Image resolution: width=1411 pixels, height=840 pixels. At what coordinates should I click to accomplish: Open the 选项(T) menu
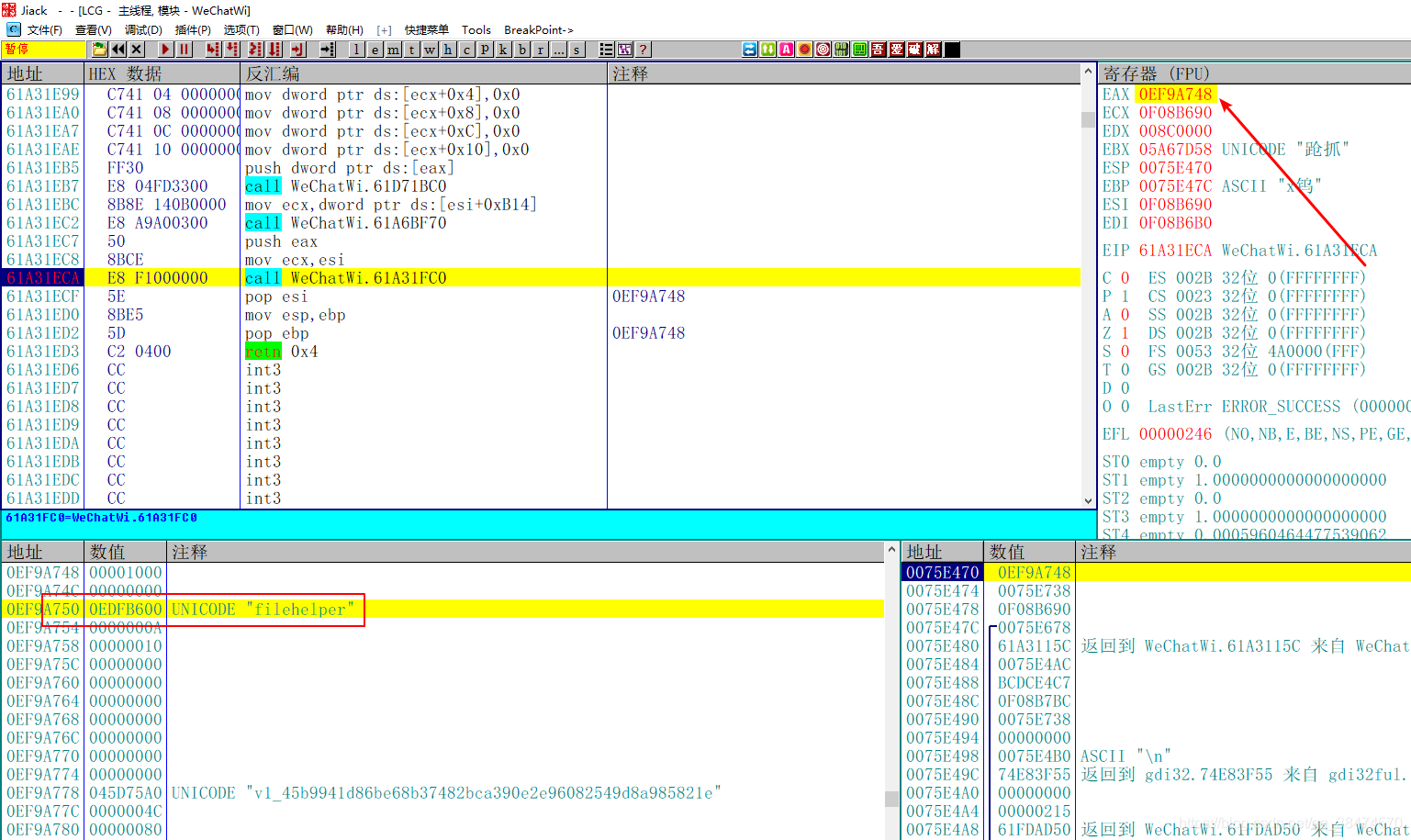241,30
